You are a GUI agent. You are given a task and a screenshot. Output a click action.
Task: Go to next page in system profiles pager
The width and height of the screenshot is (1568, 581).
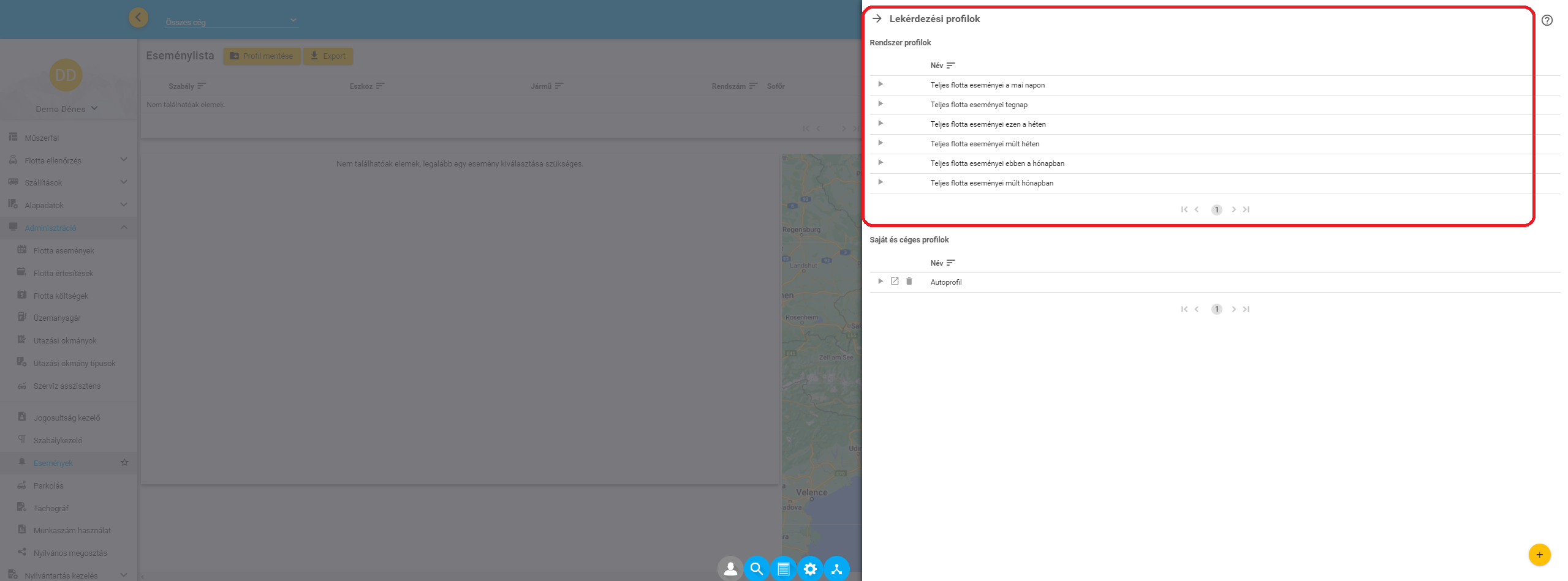tap(1233, 209)
